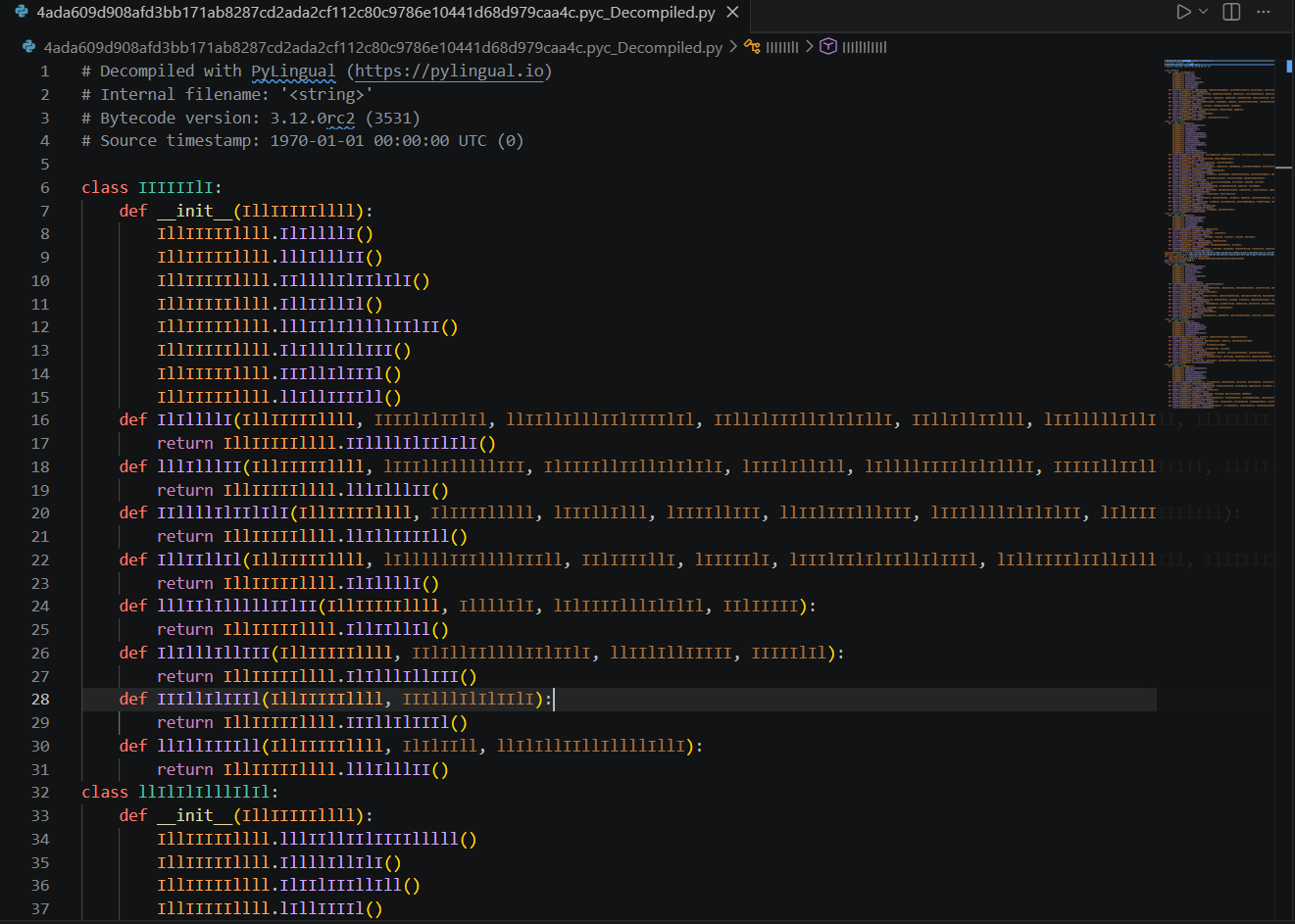Viewport: 1295px width, 924px height.
Task: Click the class keyword on line 32
Action: pos(105,792)
